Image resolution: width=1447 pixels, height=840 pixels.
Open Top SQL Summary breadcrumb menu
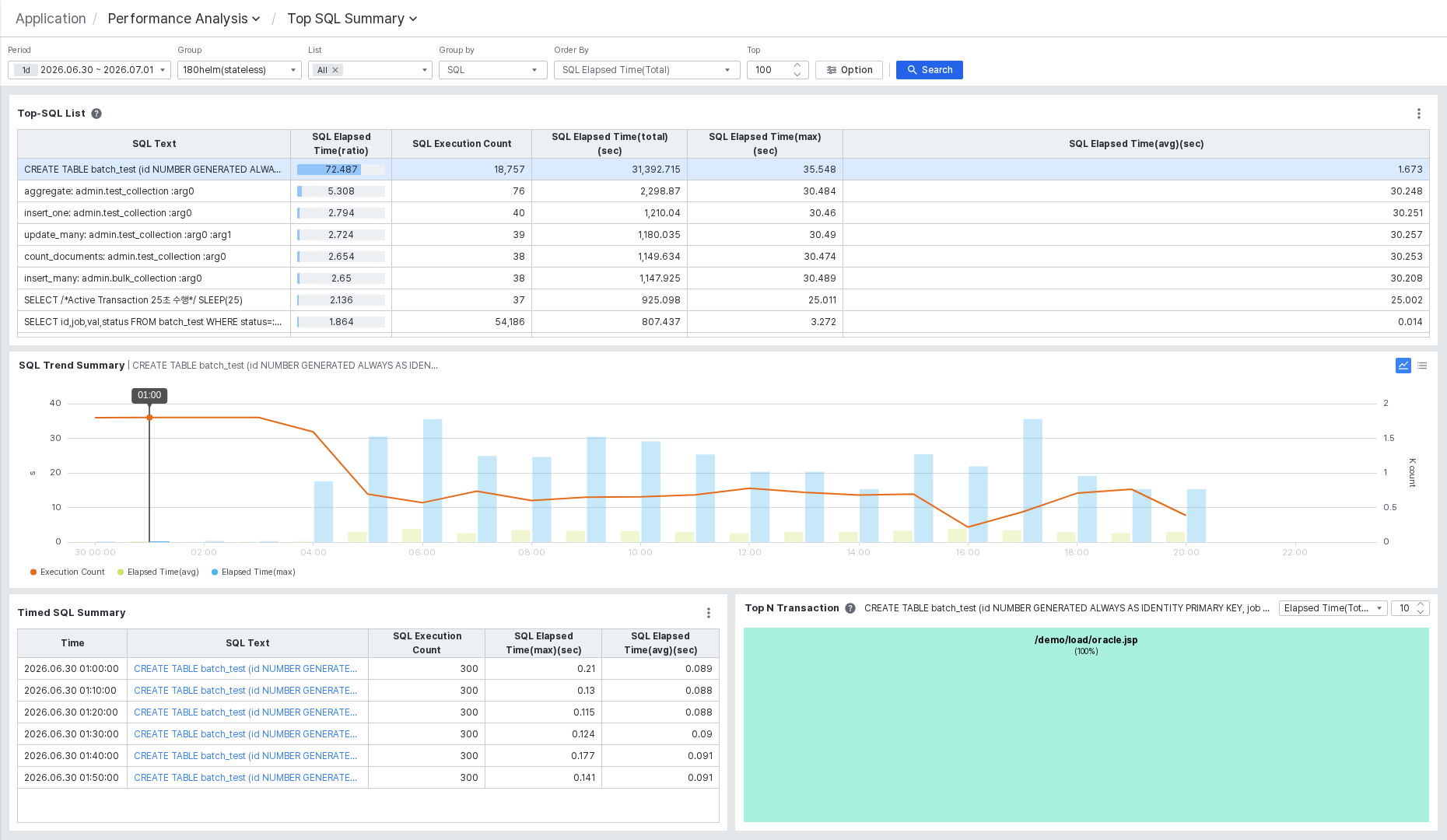point(352,19)
